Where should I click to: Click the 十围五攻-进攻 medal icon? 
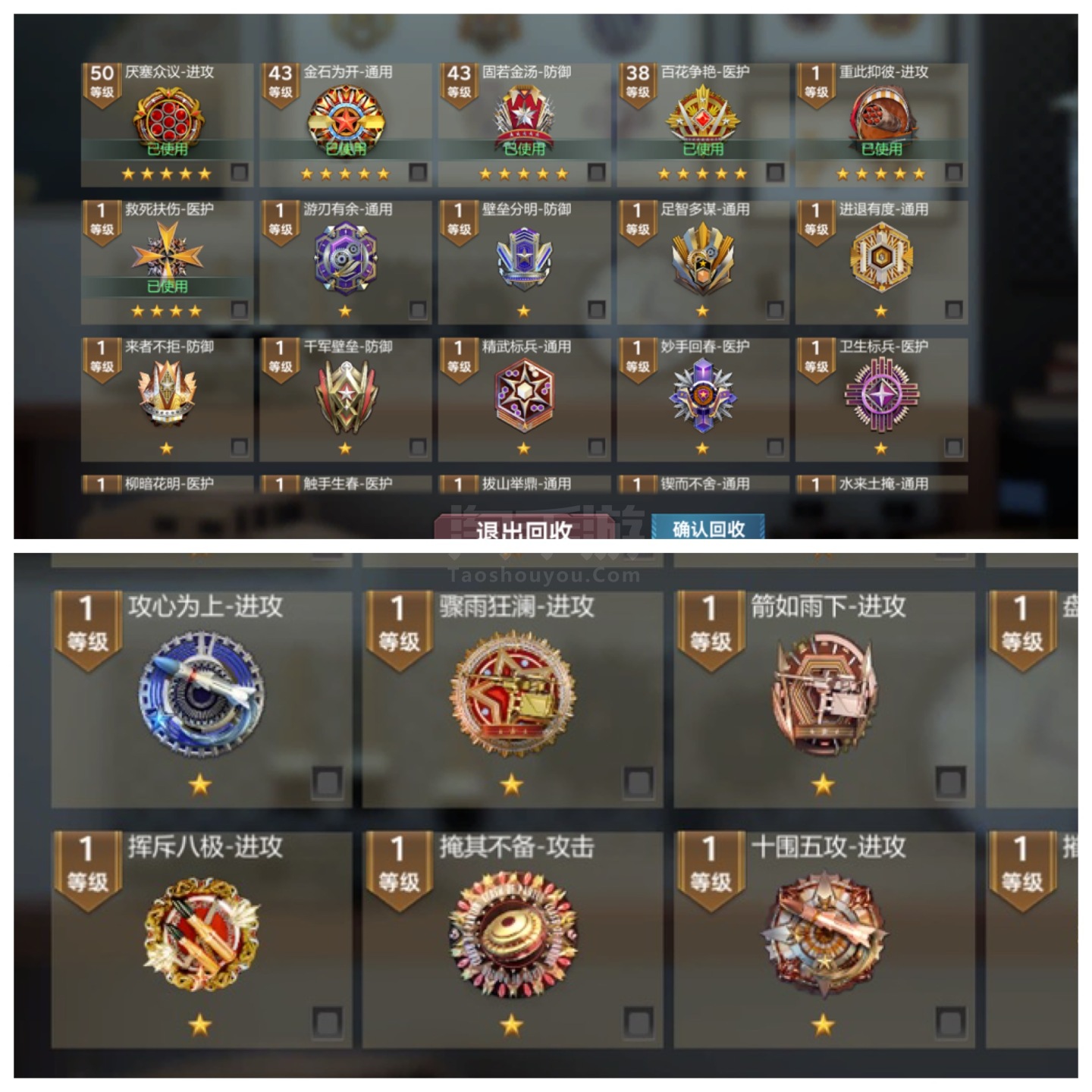(x=824, y=934)
